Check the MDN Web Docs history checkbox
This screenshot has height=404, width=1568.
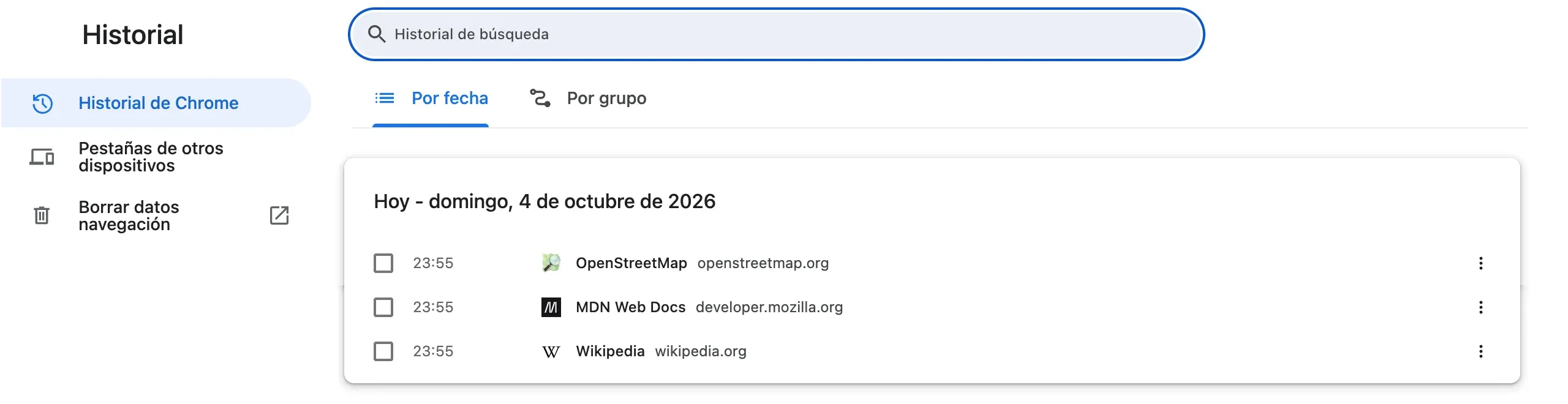(383, 307)
